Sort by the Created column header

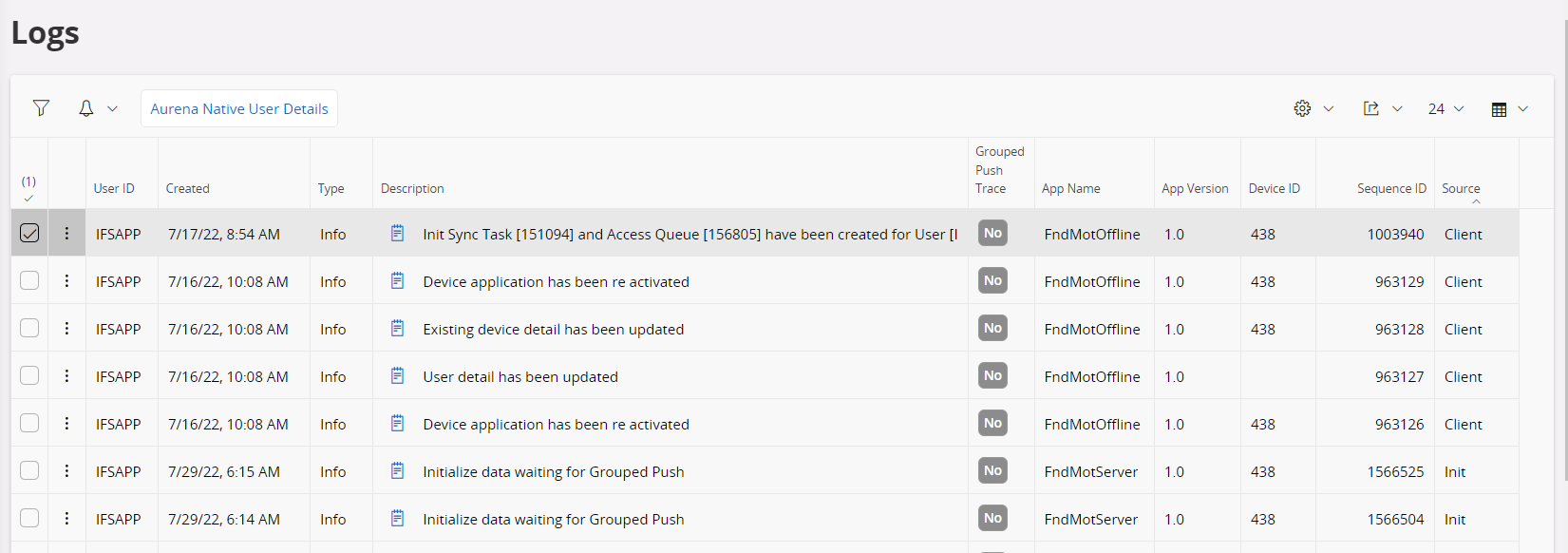(x=187, y=188)
